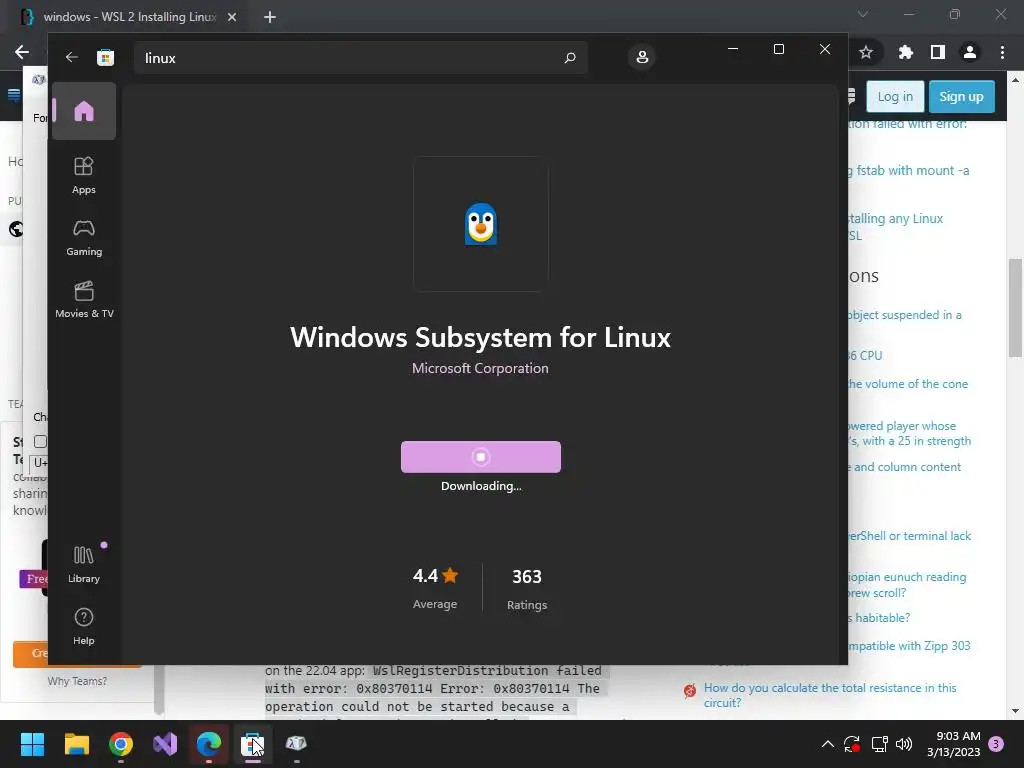Close the WSL 2 Installing Linux tab
Screen dimensions: 1024x768
pyautogui.click(x=232, y=17)
